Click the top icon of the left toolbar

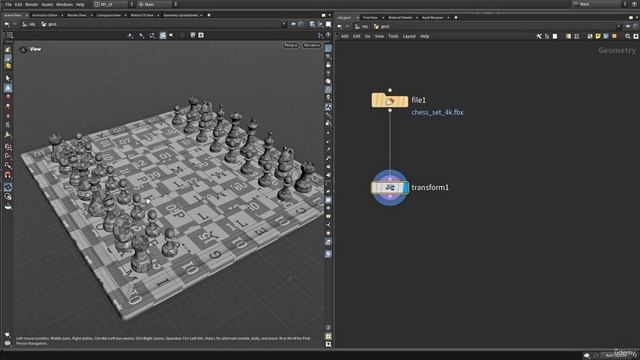point(8,50)
